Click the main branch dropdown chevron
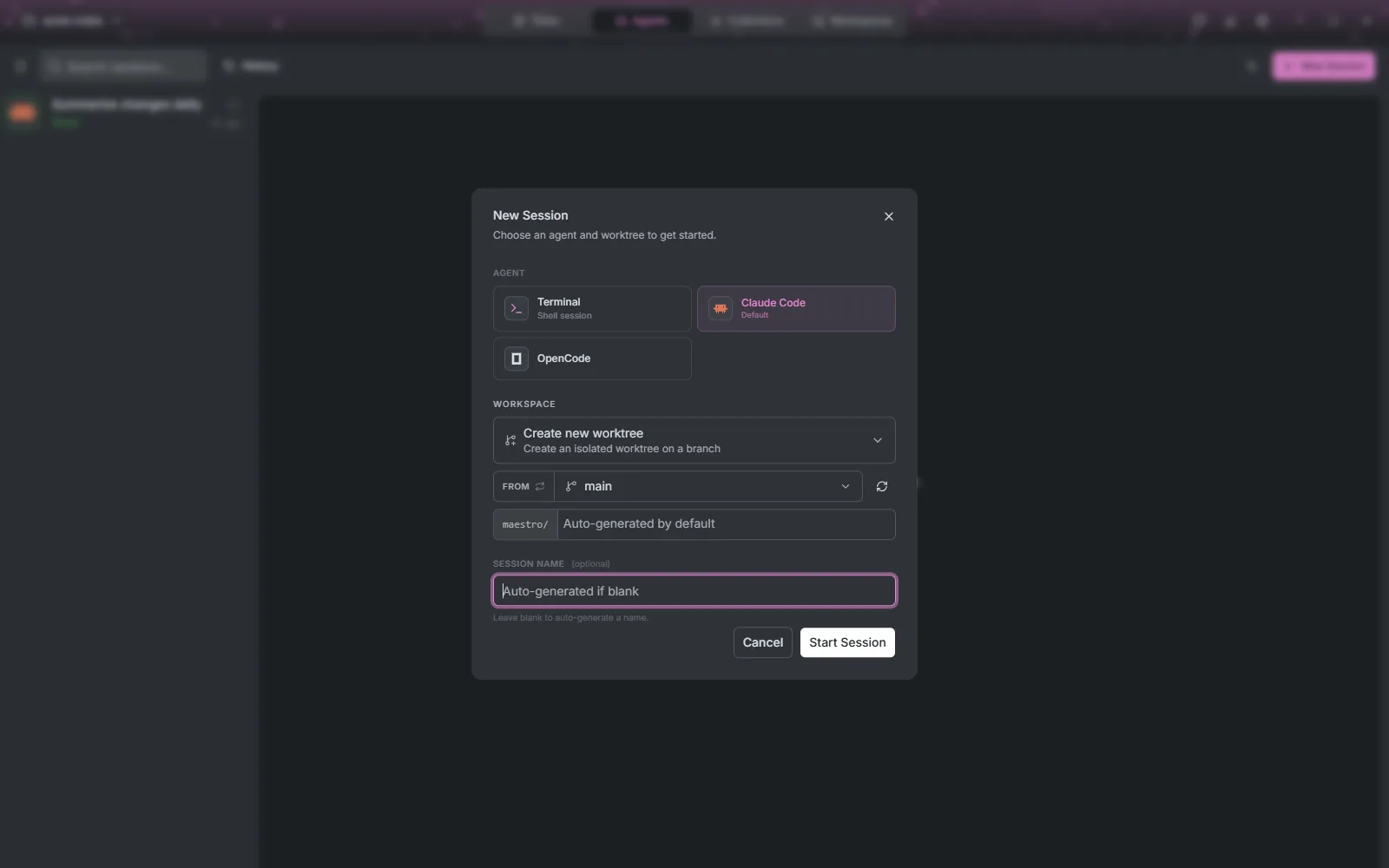The width and height of the screenshot is (1389, 868). 846,486
